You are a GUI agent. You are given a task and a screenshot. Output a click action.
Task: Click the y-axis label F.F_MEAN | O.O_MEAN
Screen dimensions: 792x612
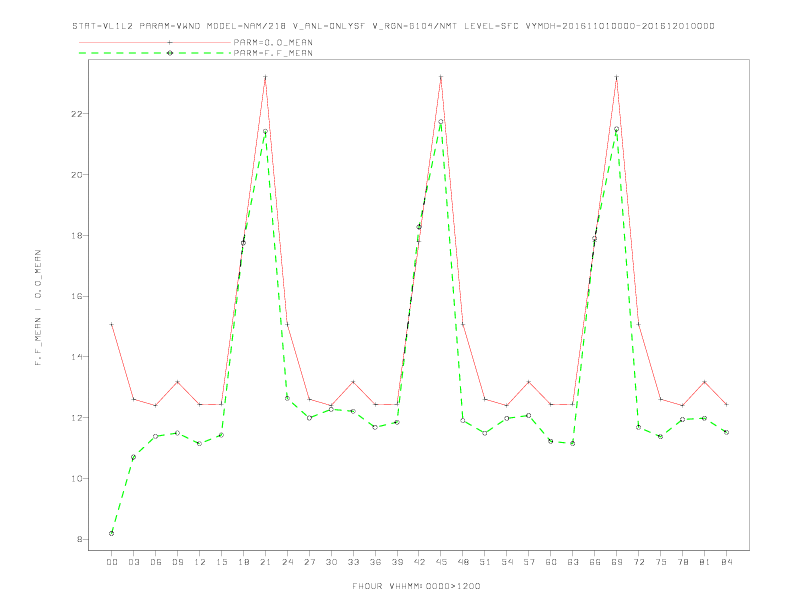click(38, 308)
